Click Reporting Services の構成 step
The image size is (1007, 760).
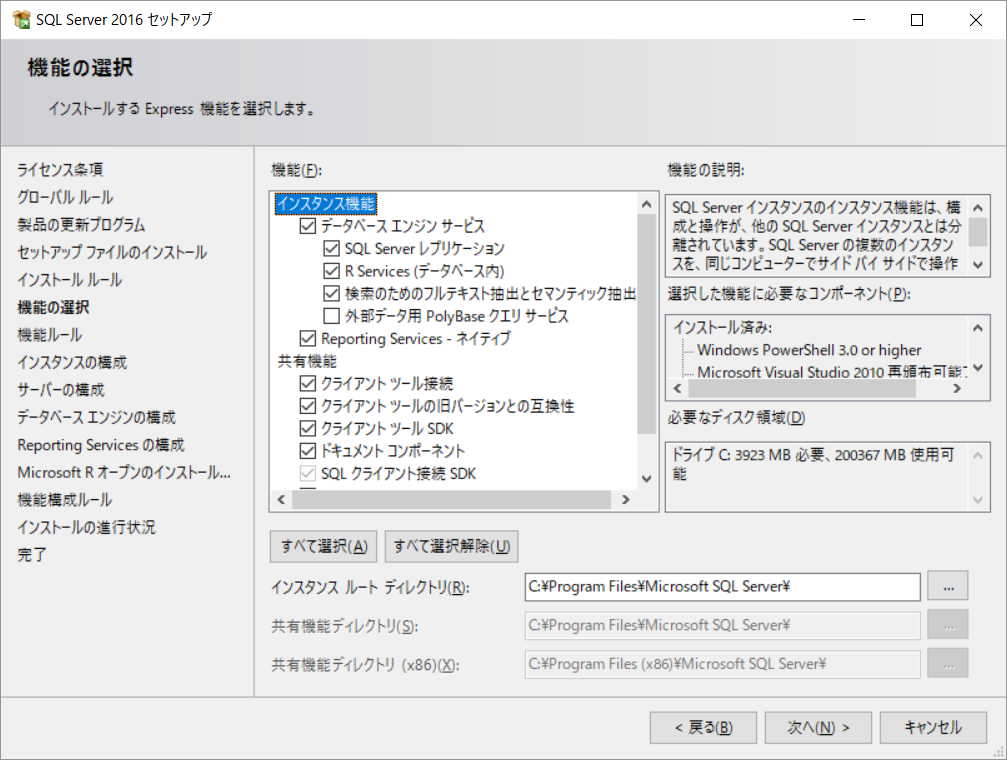coord(101,445)
